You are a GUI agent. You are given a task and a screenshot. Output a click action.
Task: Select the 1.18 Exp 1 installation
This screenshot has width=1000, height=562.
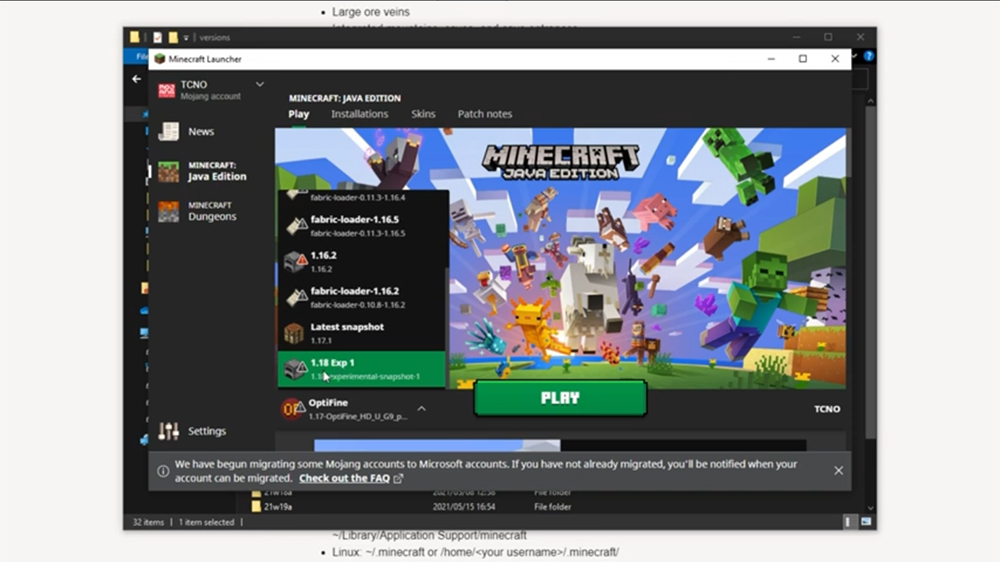[362, 369]
